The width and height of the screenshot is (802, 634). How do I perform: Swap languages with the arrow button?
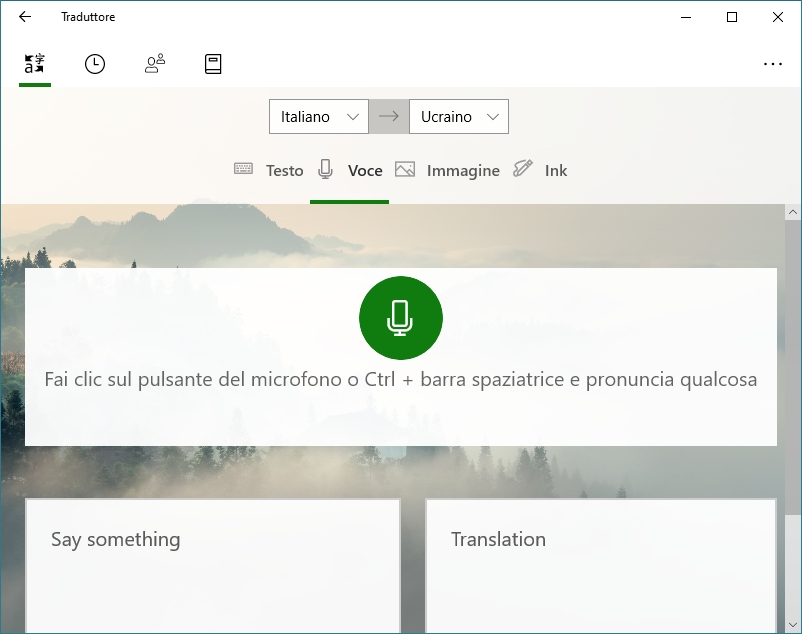(389, 117)
